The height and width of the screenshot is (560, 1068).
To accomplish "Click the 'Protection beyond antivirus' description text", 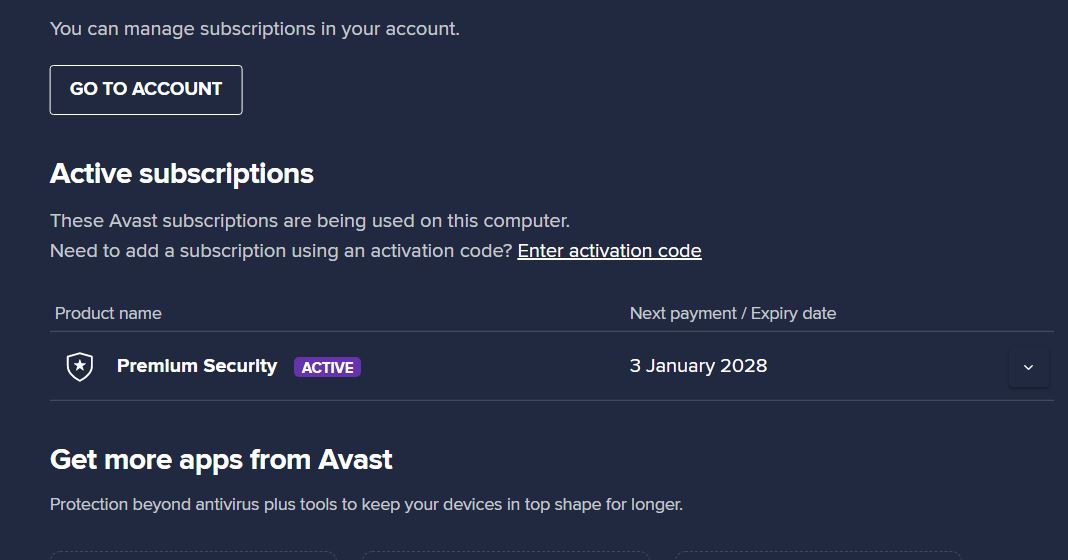I will click(x=366, y=505).
